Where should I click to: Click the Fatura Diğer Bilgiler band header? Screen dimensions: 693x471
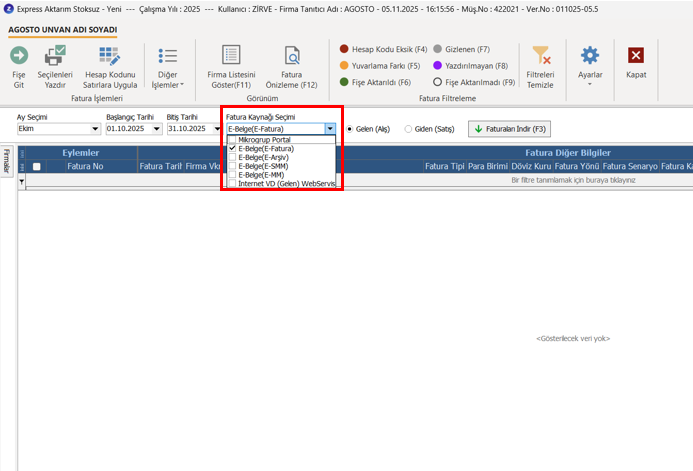[567, 153]
